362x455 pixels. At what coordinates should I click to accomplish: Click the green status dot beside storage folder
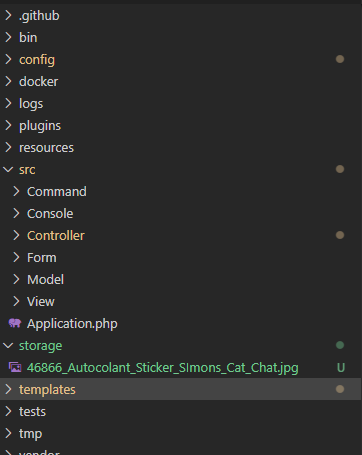click(340, 345)
